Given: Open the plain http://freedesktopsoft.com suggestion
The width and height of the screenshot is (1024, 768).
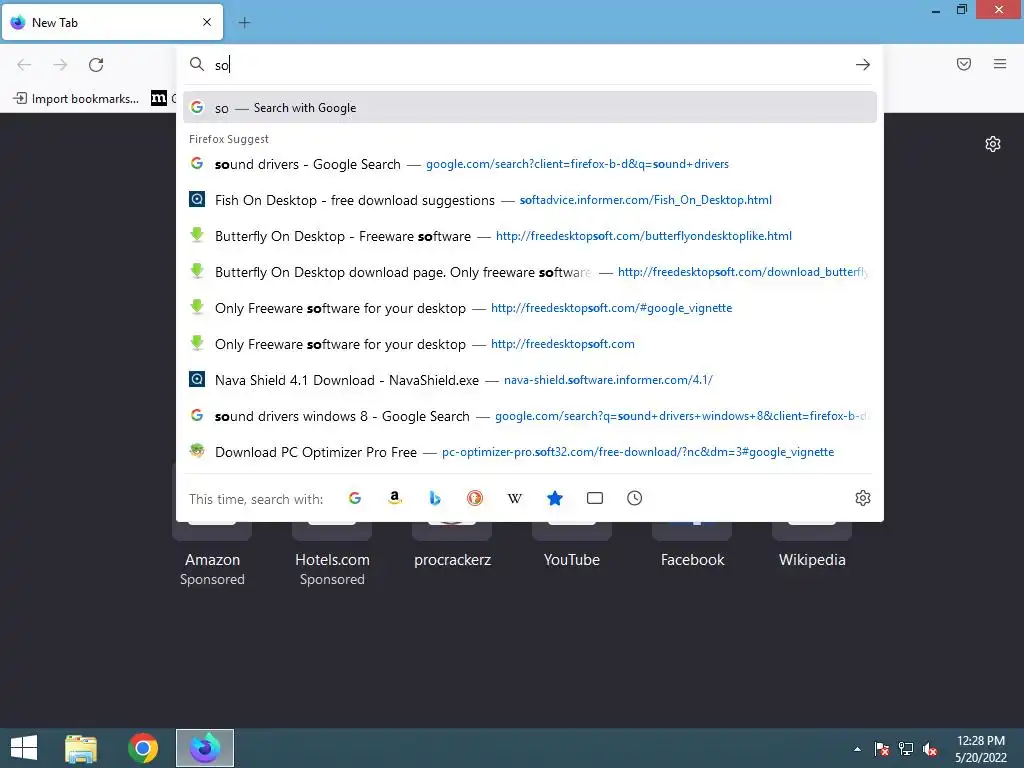Looking at the screenshot, I should point(530,344).
